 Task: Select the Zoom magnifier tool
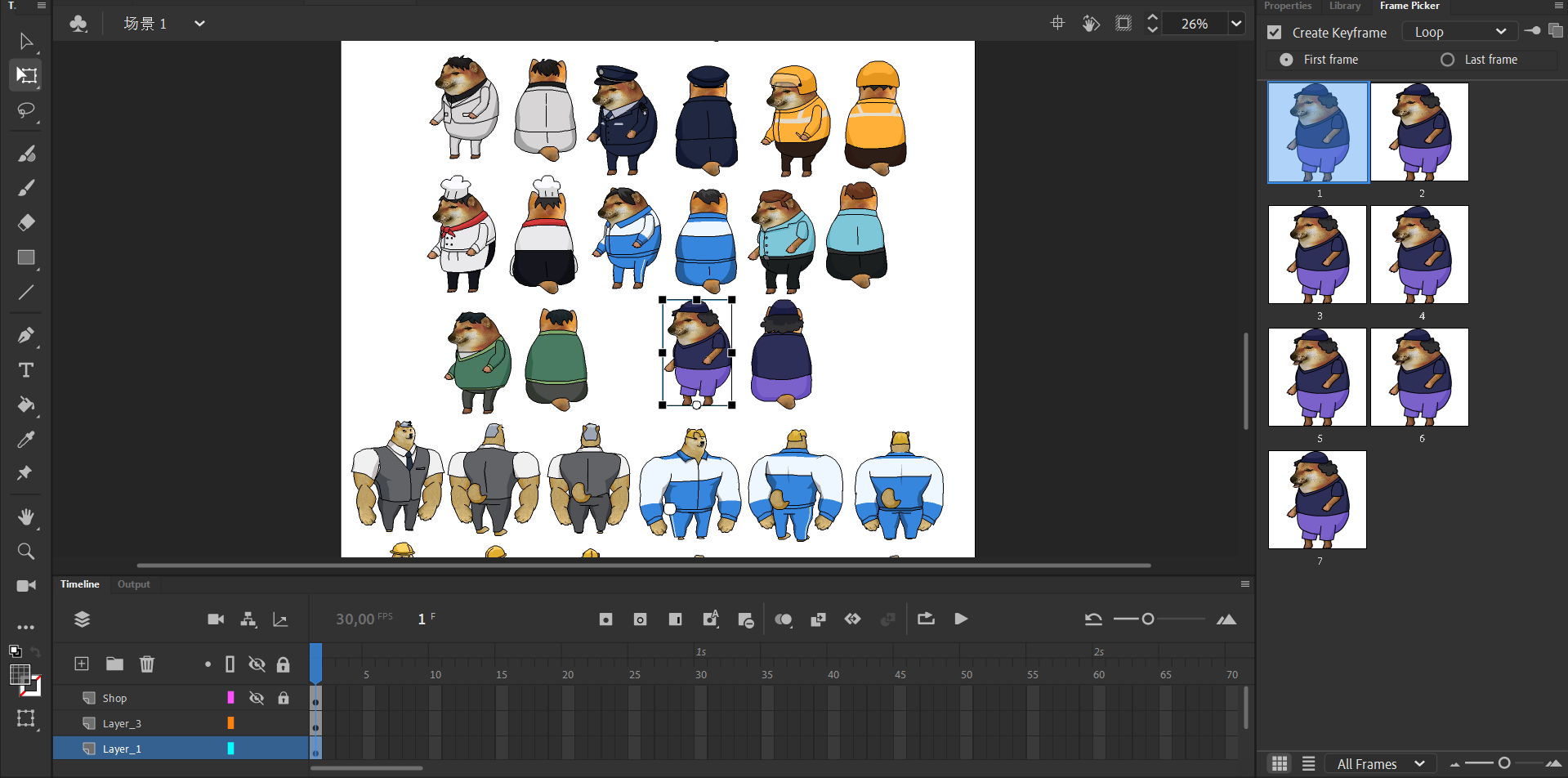pyautogui.click(x=26, y=552)
